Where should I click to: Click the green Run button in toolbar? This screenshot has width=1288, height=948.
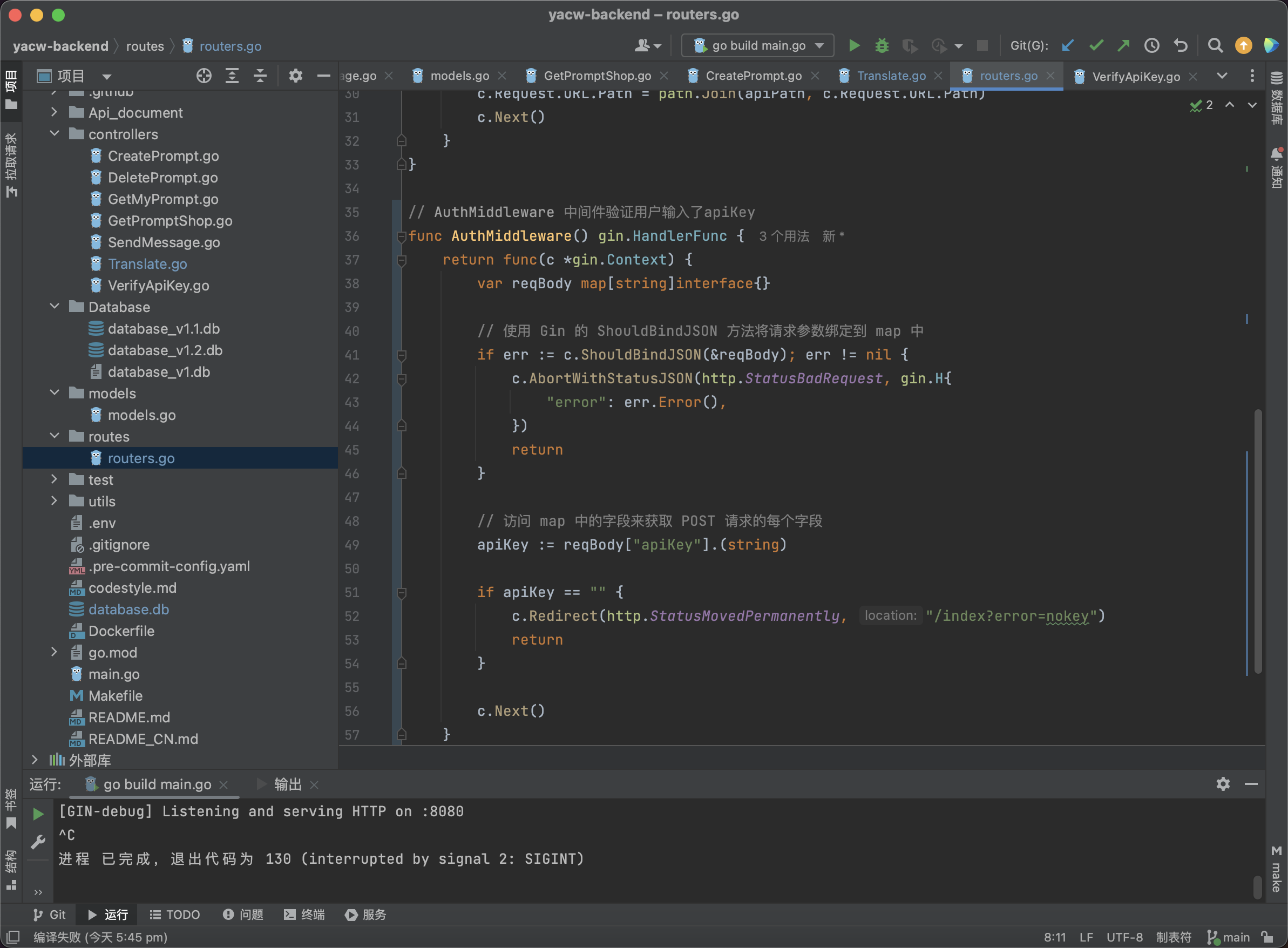[x=853, y=45]
